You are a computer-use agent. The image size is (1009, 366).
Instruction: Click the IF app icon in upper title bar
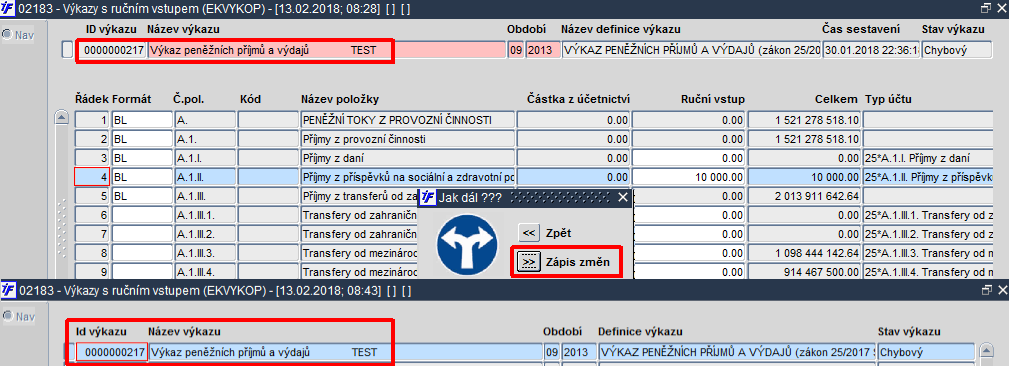point(8,8)
